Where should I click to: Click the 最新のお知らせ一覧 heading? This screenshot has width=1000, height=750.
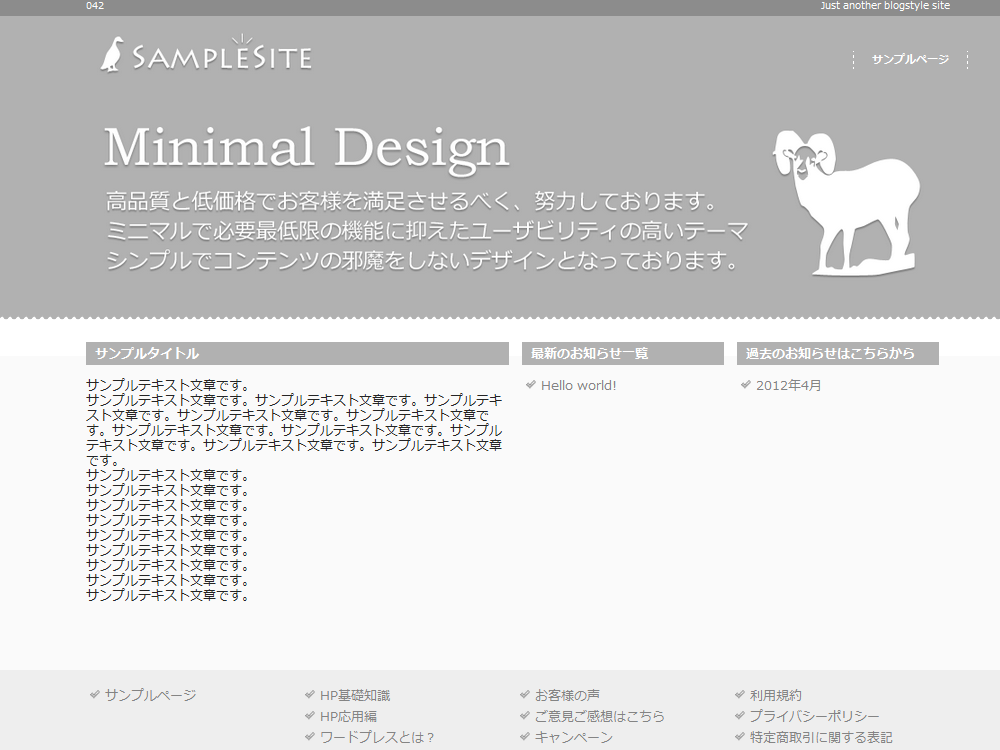(x=622, y=353)
